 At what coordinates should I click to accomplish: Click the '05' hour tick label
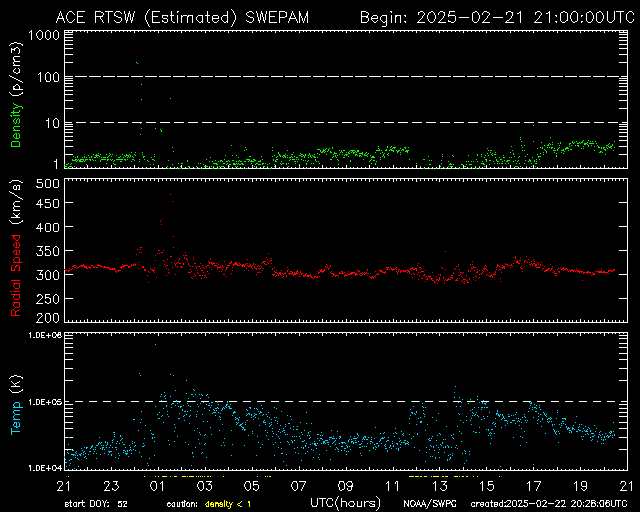(251, 486)
